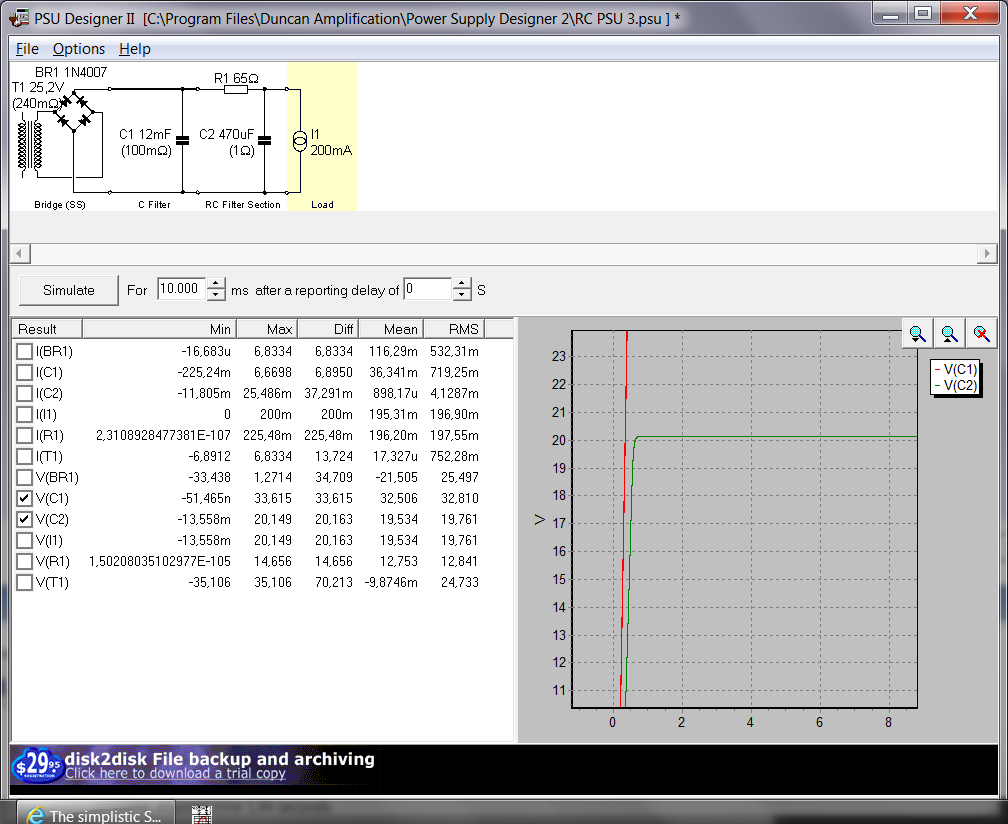Click the C Filter section label
Screen dimensions: 1008x824
point(154,204)
